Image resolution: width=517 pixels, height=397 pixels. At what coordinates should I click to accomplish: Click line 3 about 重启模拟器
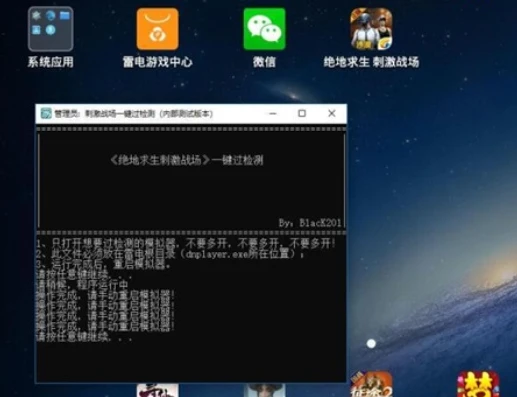click(x=104, y=265)
